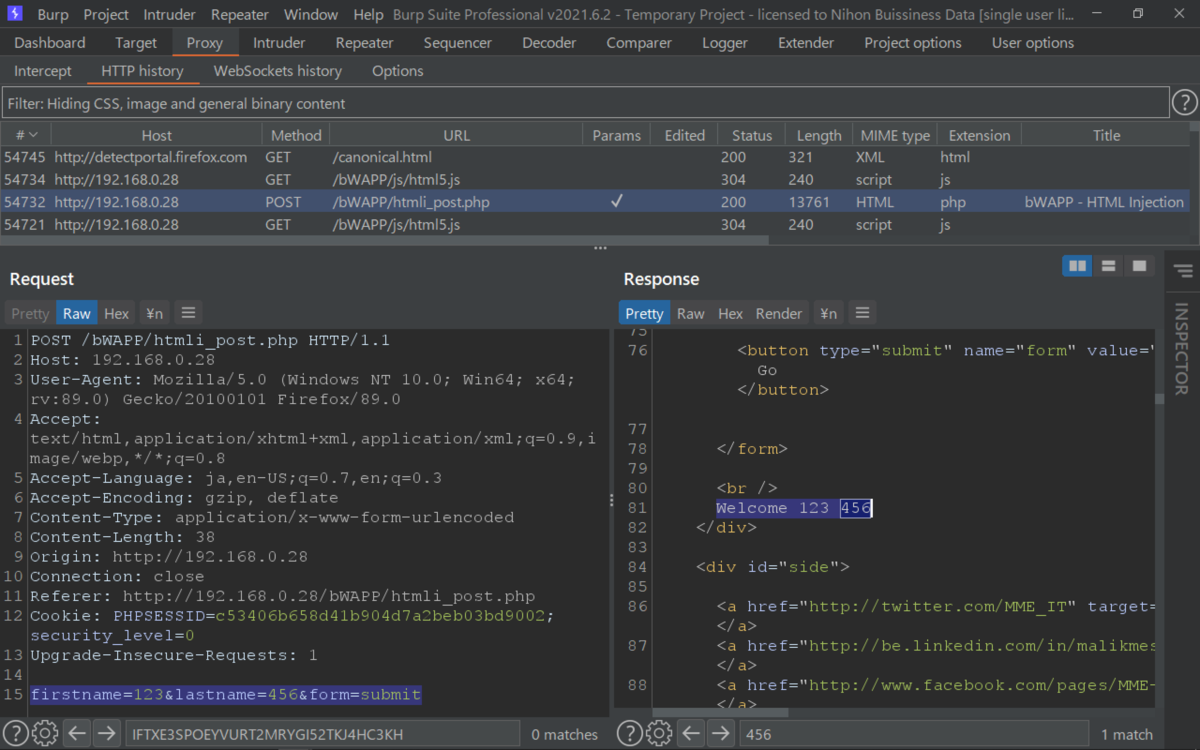The width and height of the screenshot is (1200, 750).
Task: Go to next match in request search
Action: [106, 734]
